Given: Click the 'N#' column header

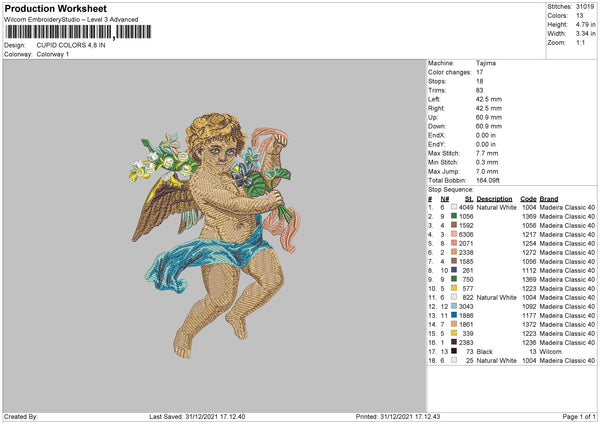Looking at the screenshot, I should tap(445, 199).
